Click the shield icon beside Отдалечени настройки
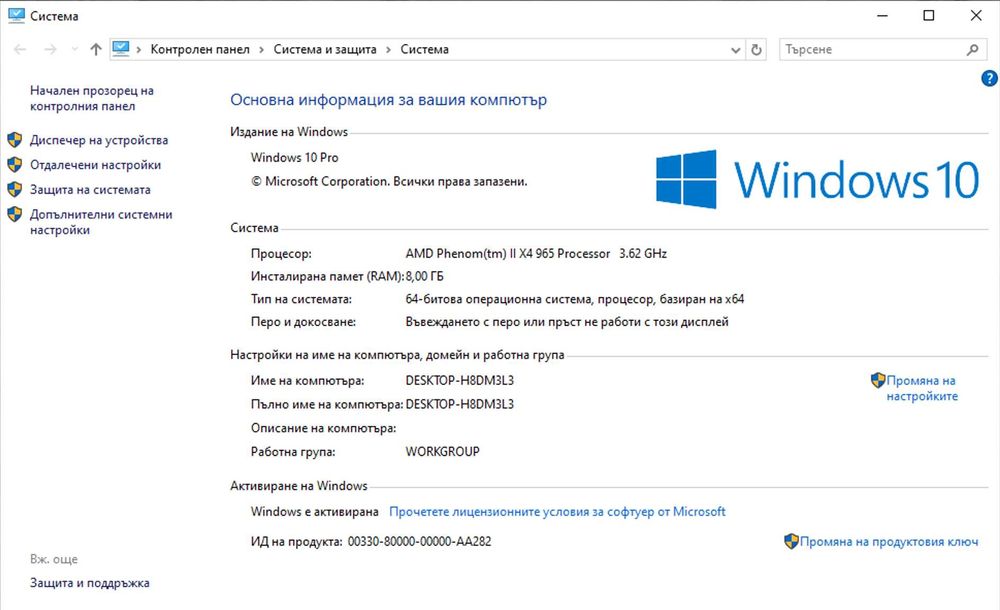This screenshot has width=1000, height=610. pos(15,165)
